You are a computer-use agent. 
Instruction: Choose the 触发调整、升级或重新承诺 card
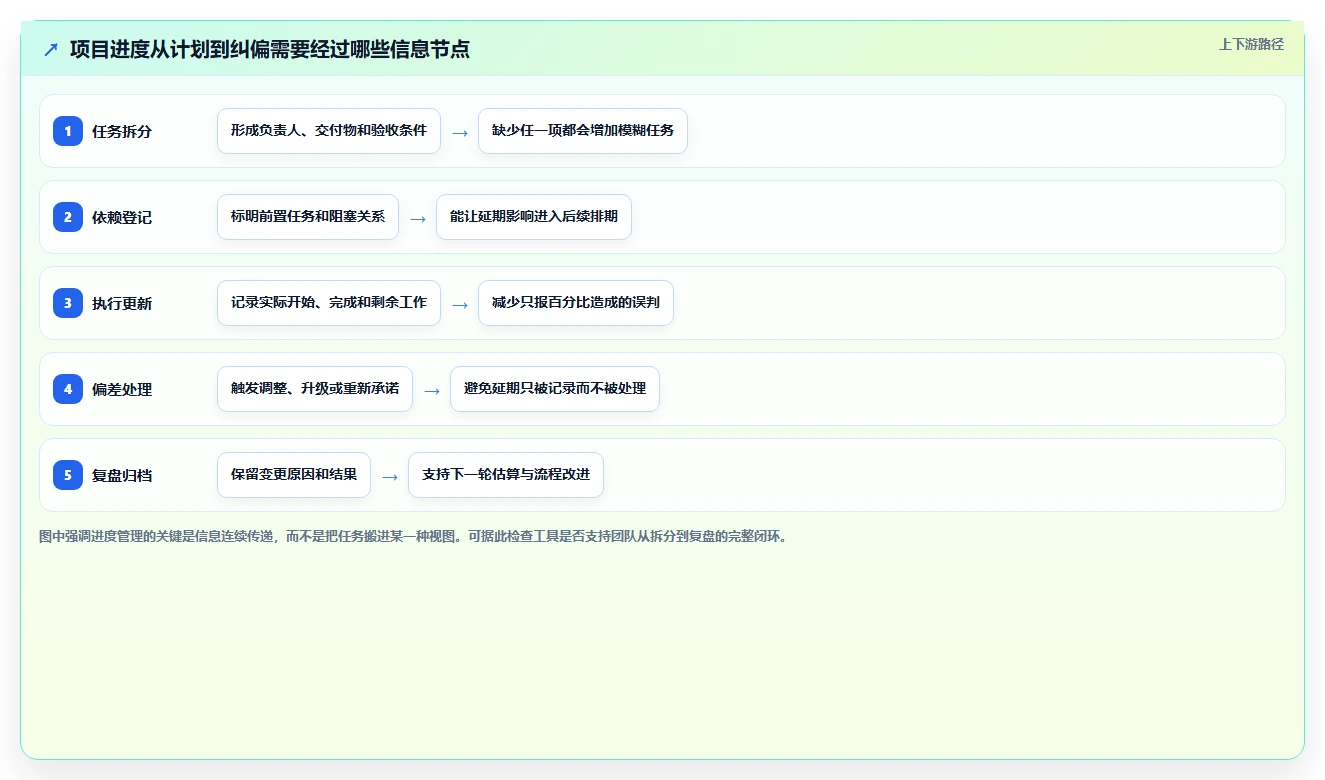(x=315, y=389)
